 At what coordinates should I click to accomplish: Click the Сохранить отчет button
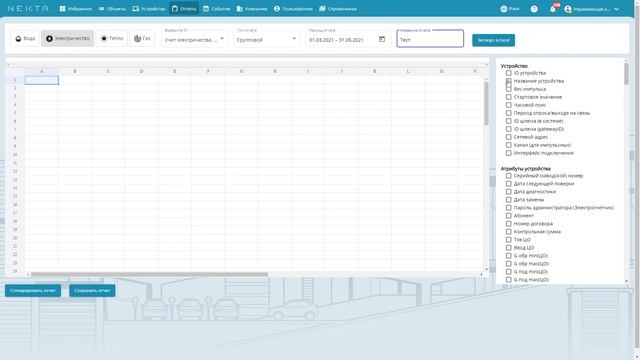tap(92, 291)
